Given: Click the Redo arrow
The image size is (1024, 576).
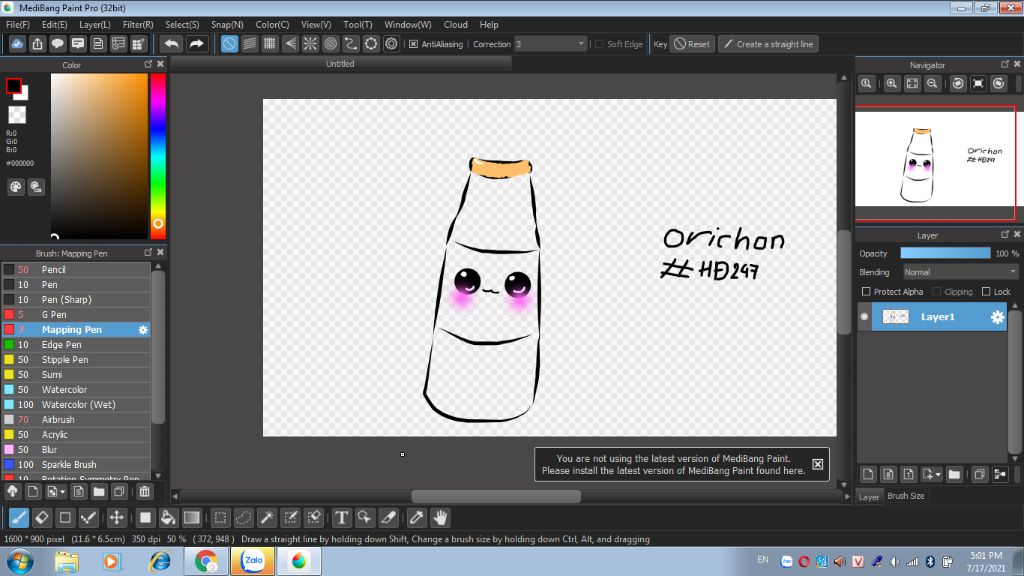Looking at the screenshot, I should coord(196,44).
